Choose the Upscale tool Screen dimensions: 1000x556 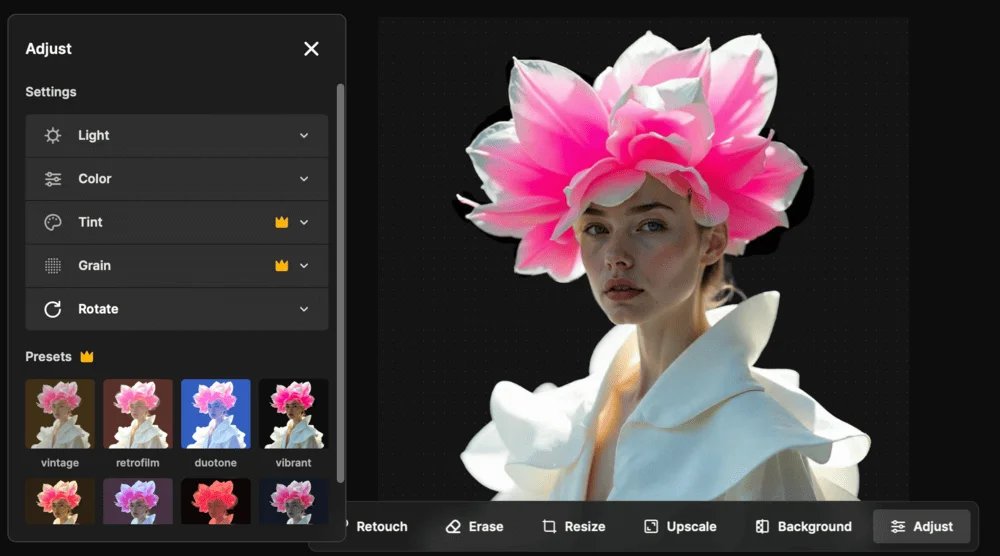(x=680, y=526)
